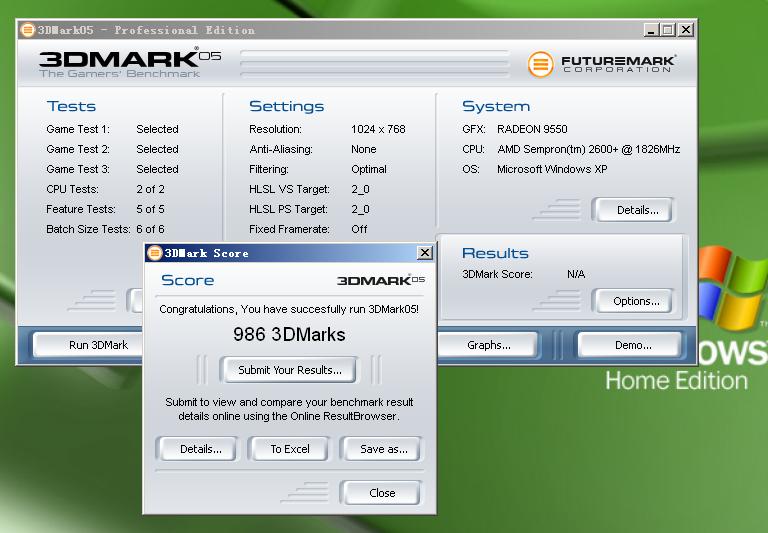The width and height of the screenshot is (768, 533).
Task: Click the 3DMark05 logo inside Score dialog
Action: [380, 281]
